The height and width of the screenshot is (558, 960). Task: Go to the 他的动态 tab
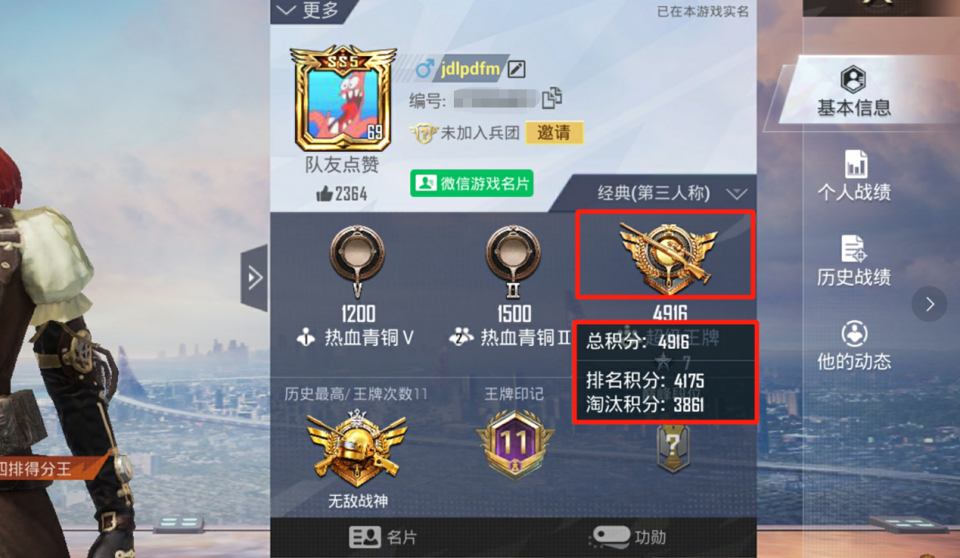click(854, 345)
